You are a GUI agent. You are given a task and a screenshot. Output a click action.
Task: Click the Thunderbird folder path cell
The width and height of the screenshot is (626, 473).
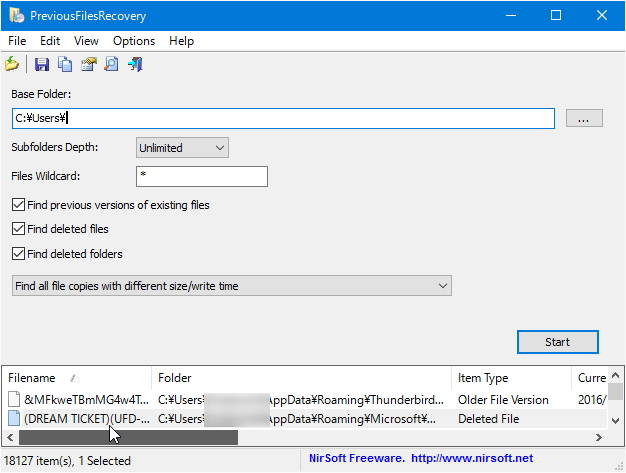click(x=301, y=400)
